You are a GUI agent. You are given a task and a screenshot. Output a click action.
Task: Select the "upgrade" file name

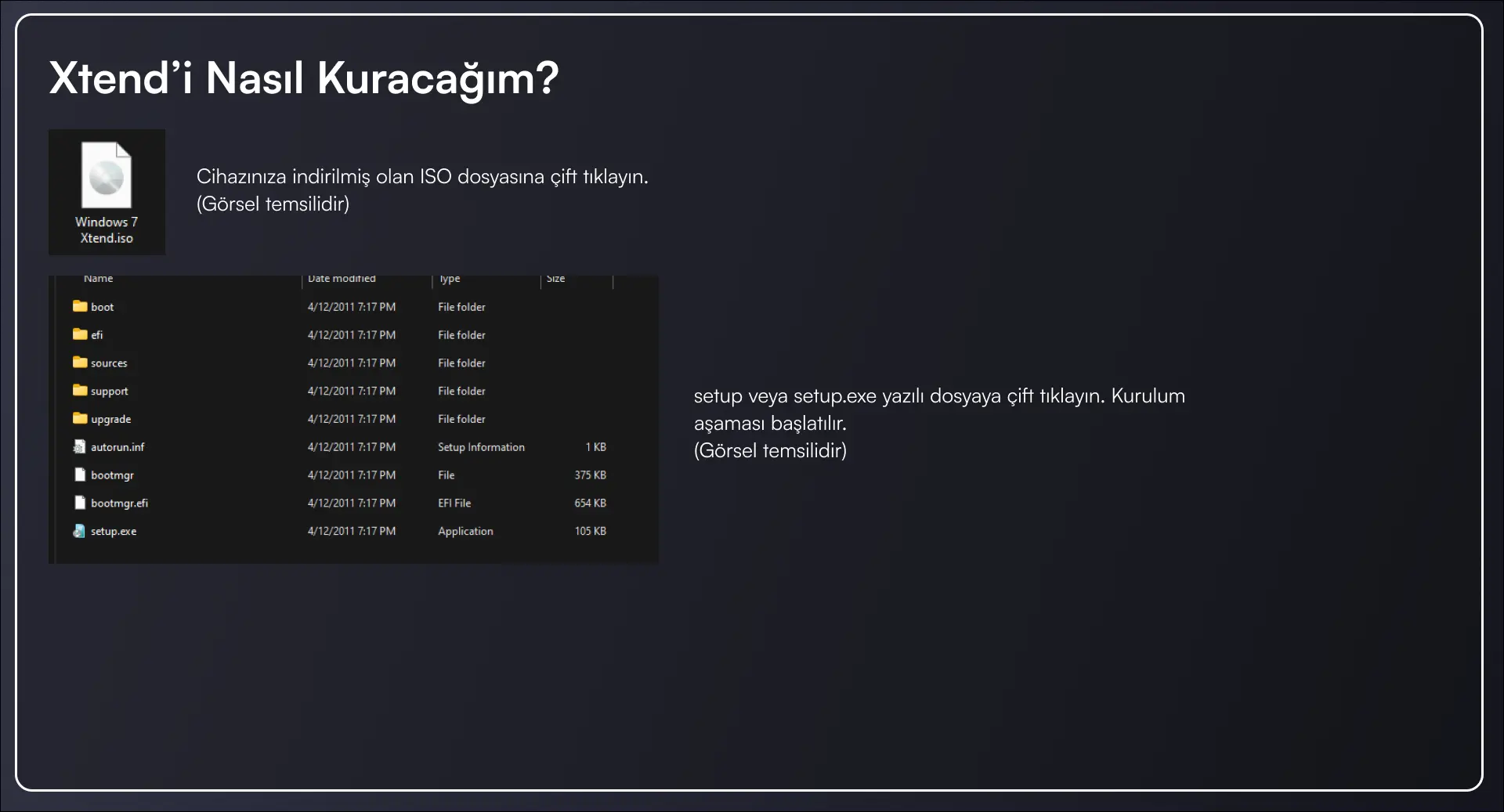(x=110, y=420)
